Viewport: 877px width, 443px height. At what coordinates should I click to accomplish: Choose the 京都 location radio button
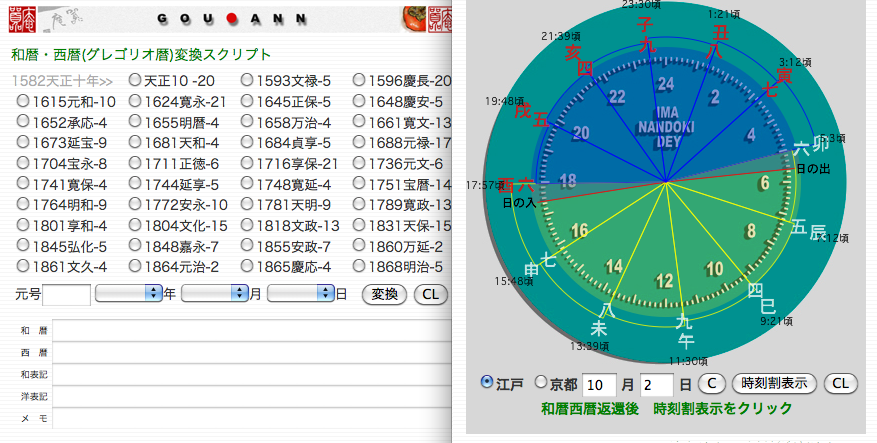click(x=541, y=383)
